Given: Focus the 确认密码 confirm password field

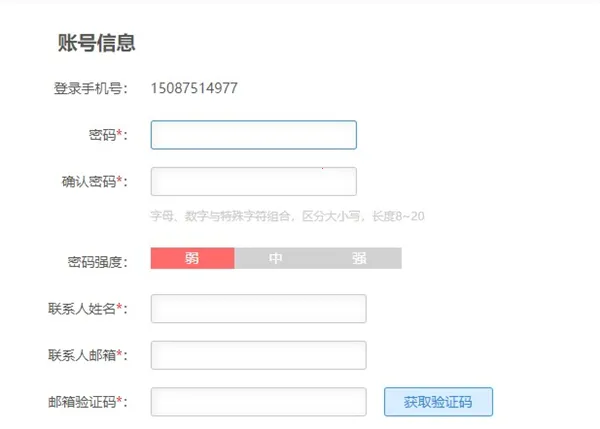Looking at the screenshot, I should tap(253, 181).
